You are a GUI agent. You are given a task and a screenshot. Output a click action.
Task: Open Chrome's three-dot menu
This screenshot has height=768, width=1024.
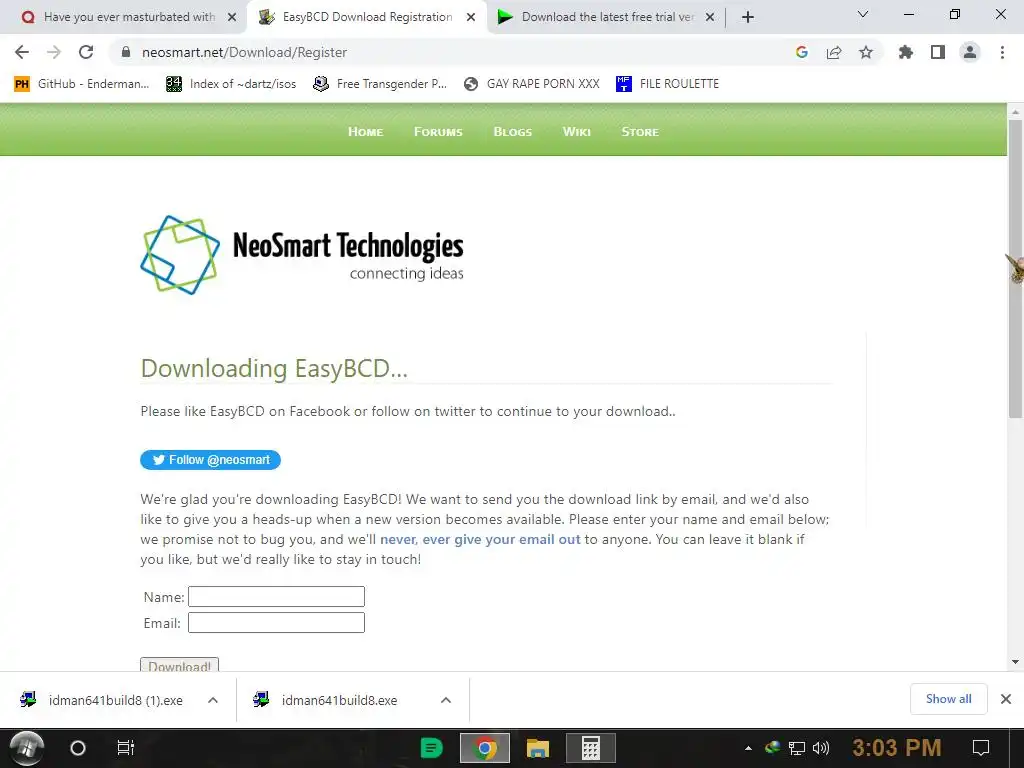(1002, 52)
